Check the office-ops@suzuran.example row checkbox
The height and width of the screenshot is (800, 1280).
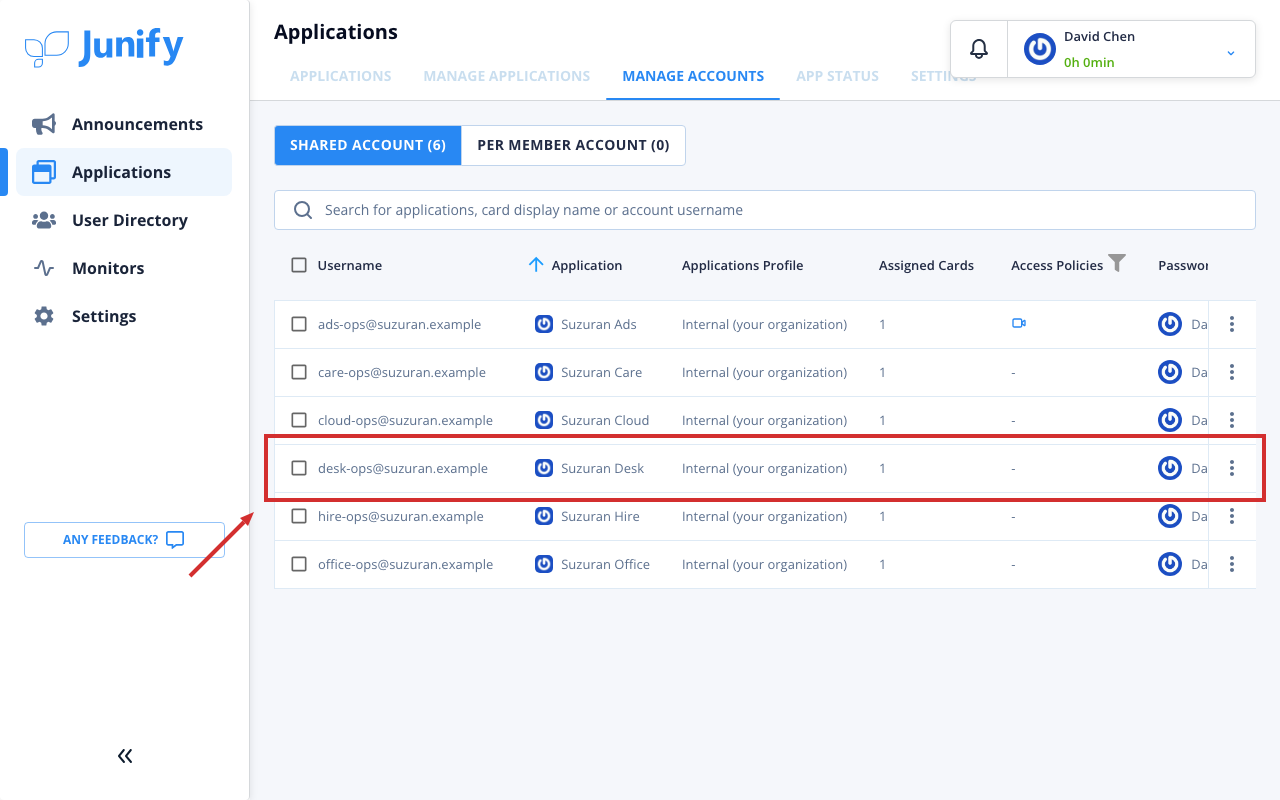click(299, 564)
